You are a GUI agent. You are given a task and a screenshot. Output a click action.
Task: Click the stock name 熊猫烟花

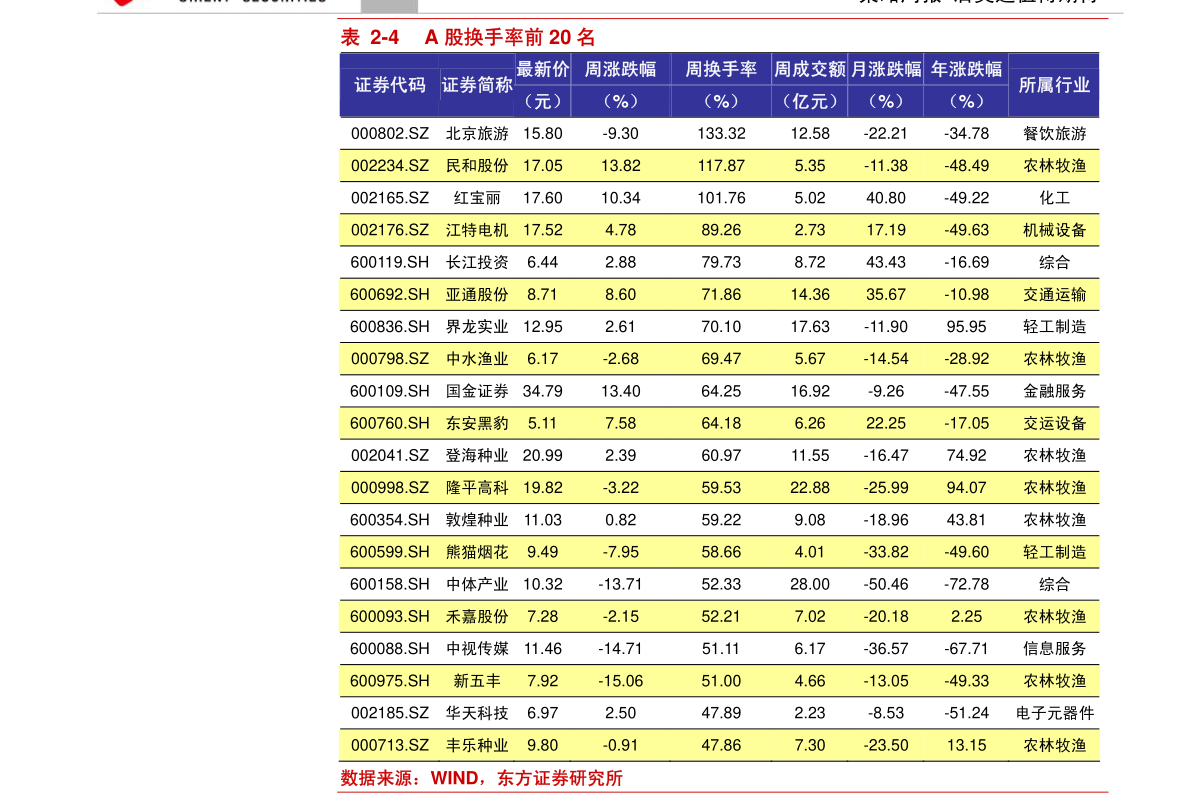477,552
